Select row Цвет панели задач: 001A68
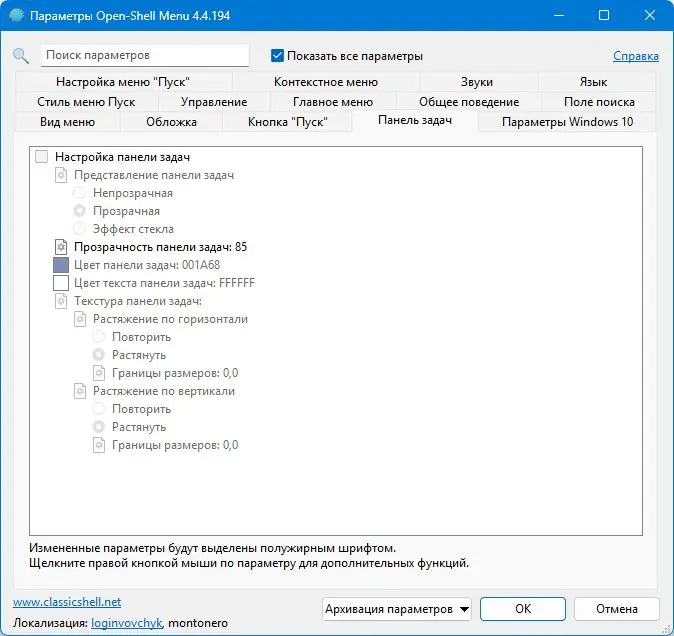This screenshot has width=674, height=636. [147, 265]
